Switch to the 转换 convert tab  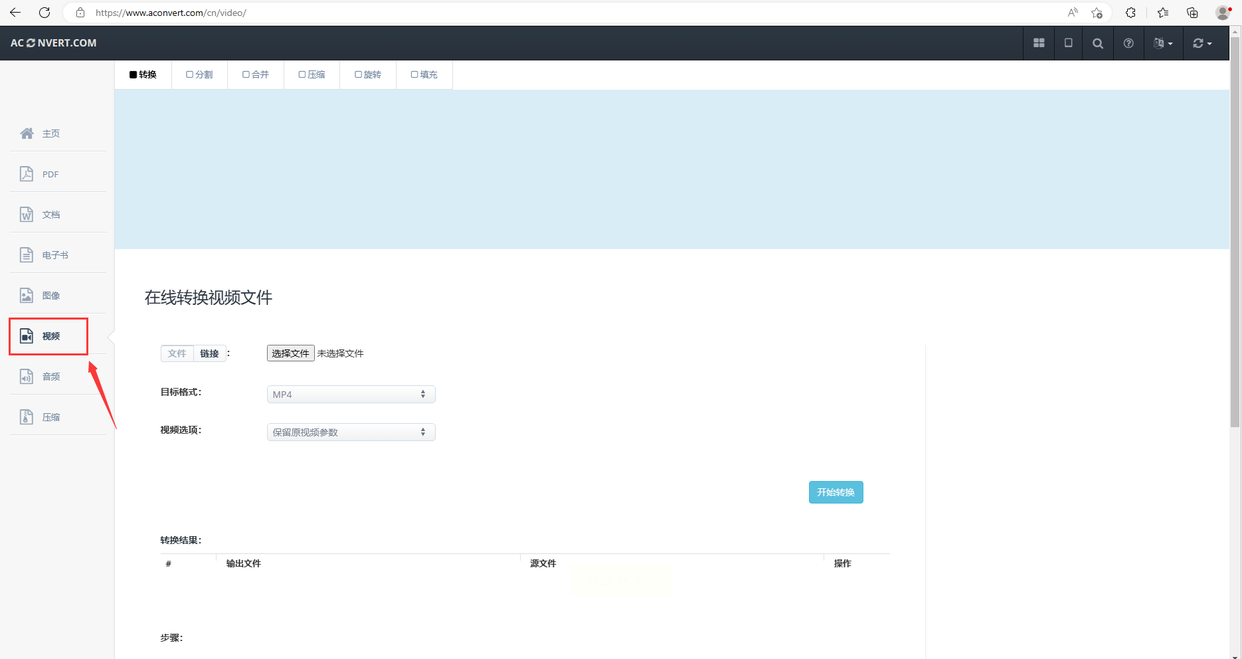143,75
